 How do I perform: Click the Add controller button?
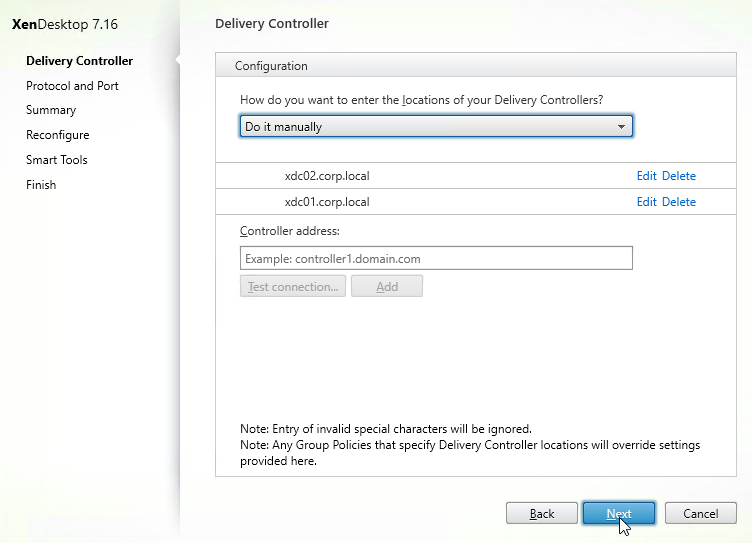pyautogui.click(x=387, y=286)
